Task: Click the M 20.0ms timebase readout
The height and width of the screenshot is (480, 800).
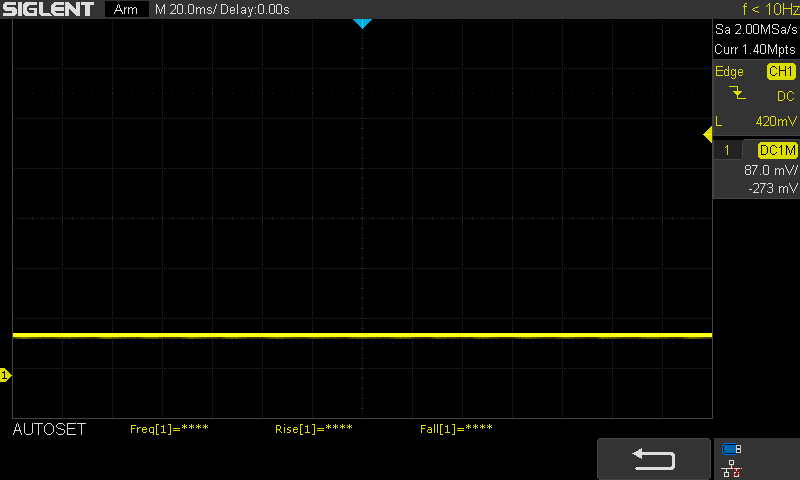Action: click(x=186, y=9)
